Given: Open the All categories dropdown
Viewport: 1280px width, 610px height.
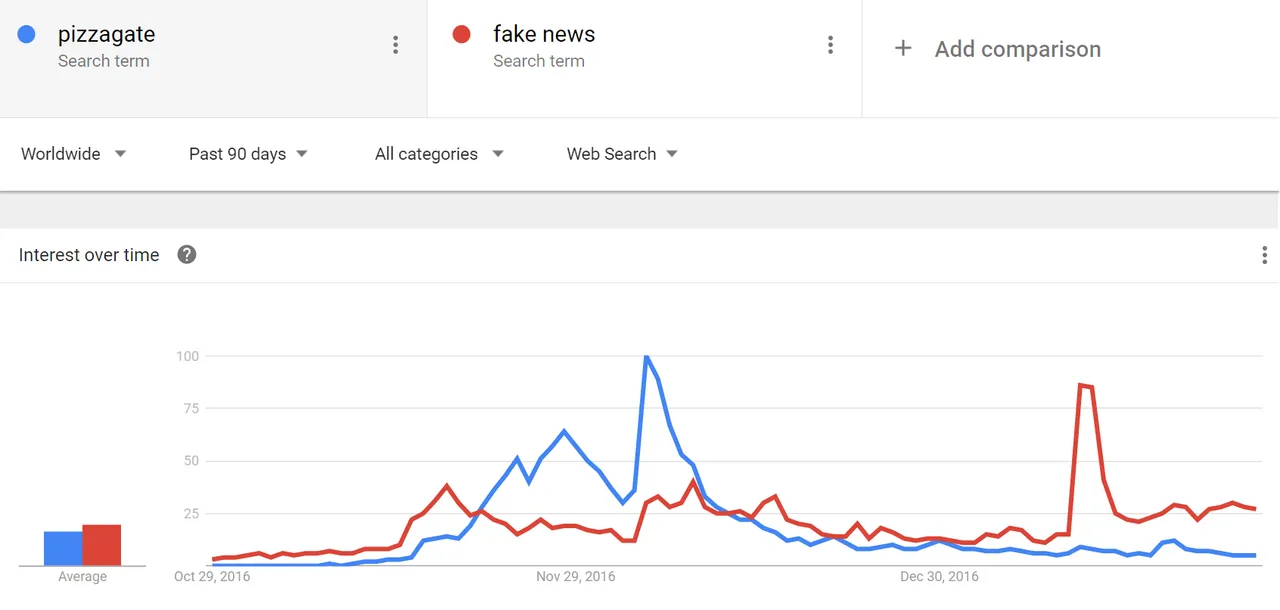Looking at the screenshot, I should point(439,154).
